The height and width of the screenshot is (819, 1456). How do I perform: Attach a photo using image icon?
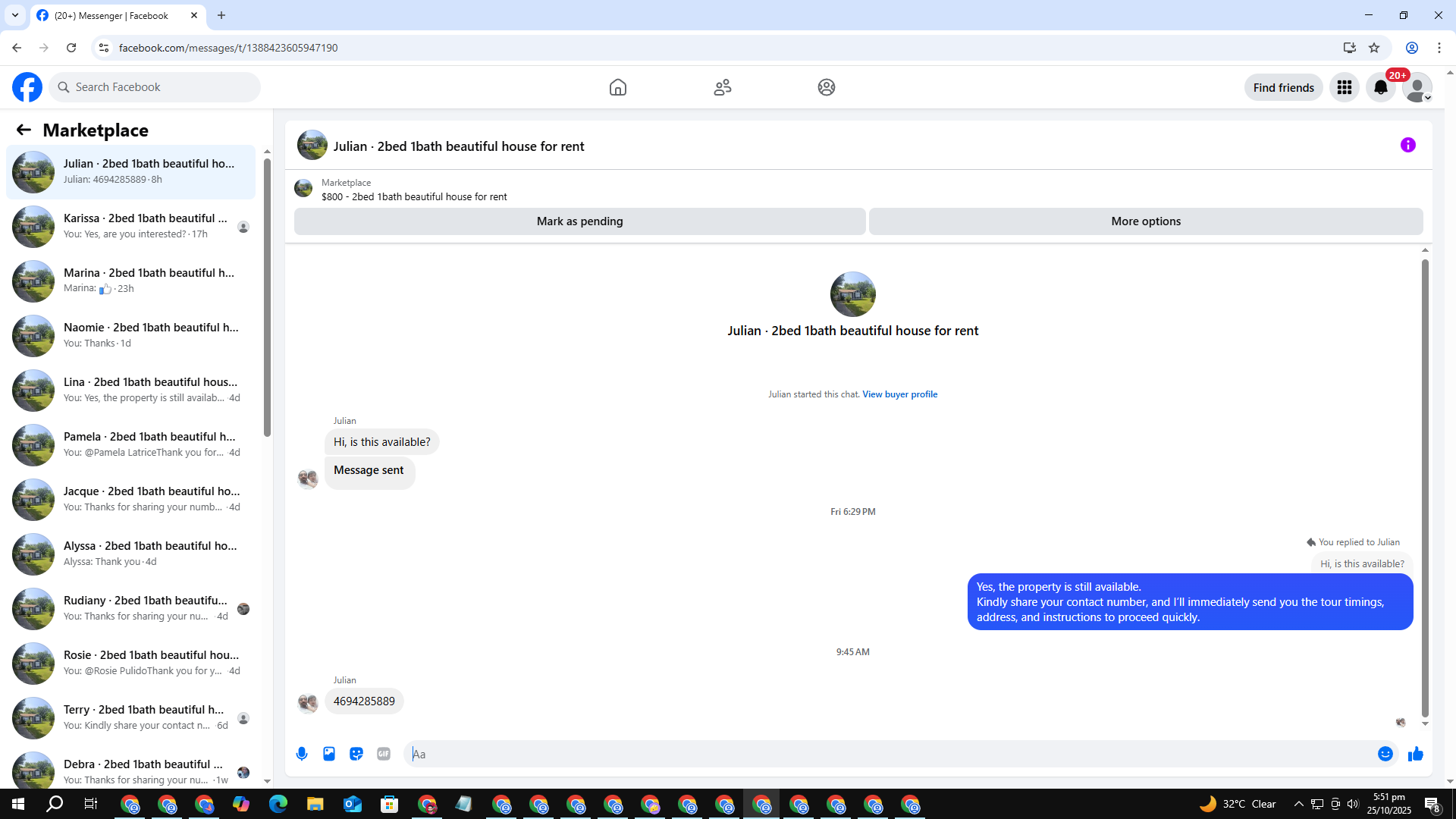pyautogui.click(x=329, y=754)
